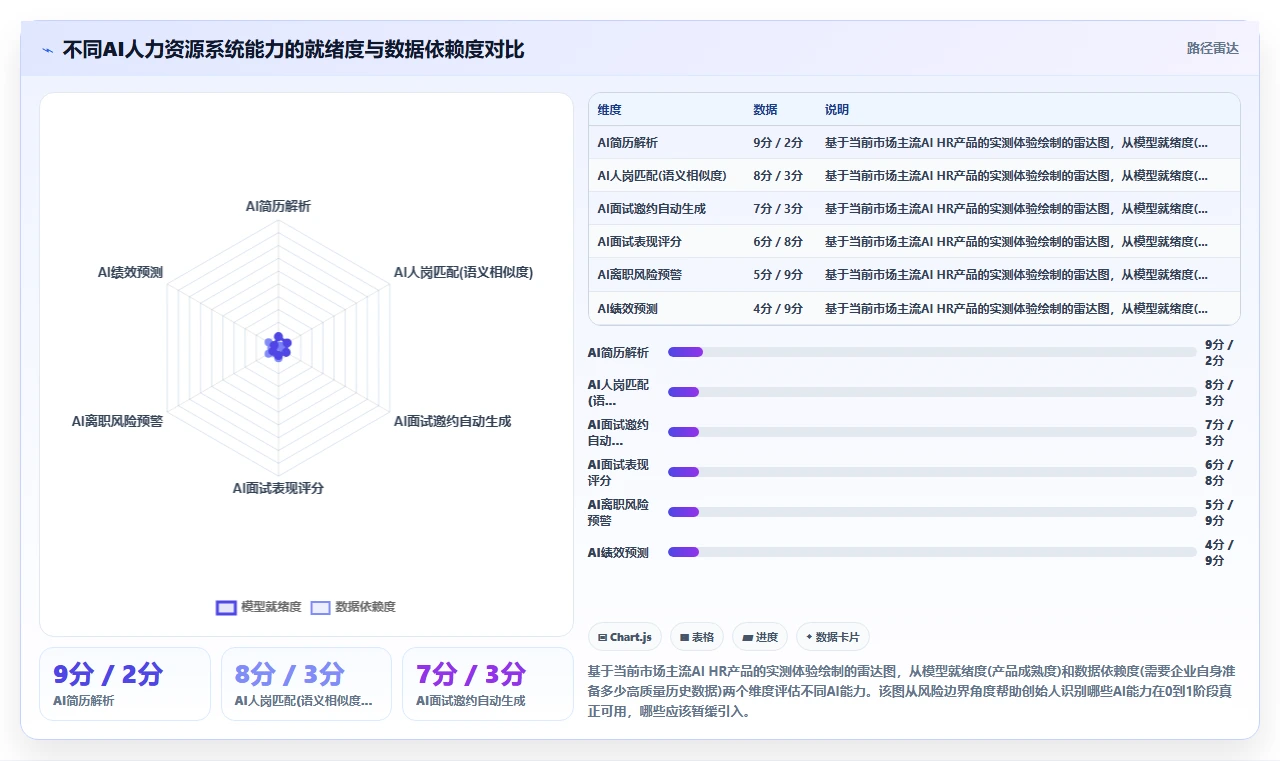Click the page title 不同AI人力资源系统能力的就绪度与数据依赖度对比

tap(293, 50)
